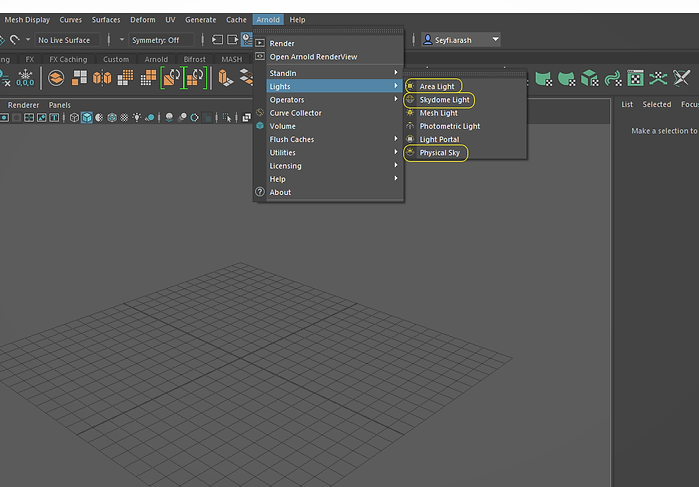Click Volume in the Arnold menu
Screen dimensions: 699x487
click(x=328, y=126)
